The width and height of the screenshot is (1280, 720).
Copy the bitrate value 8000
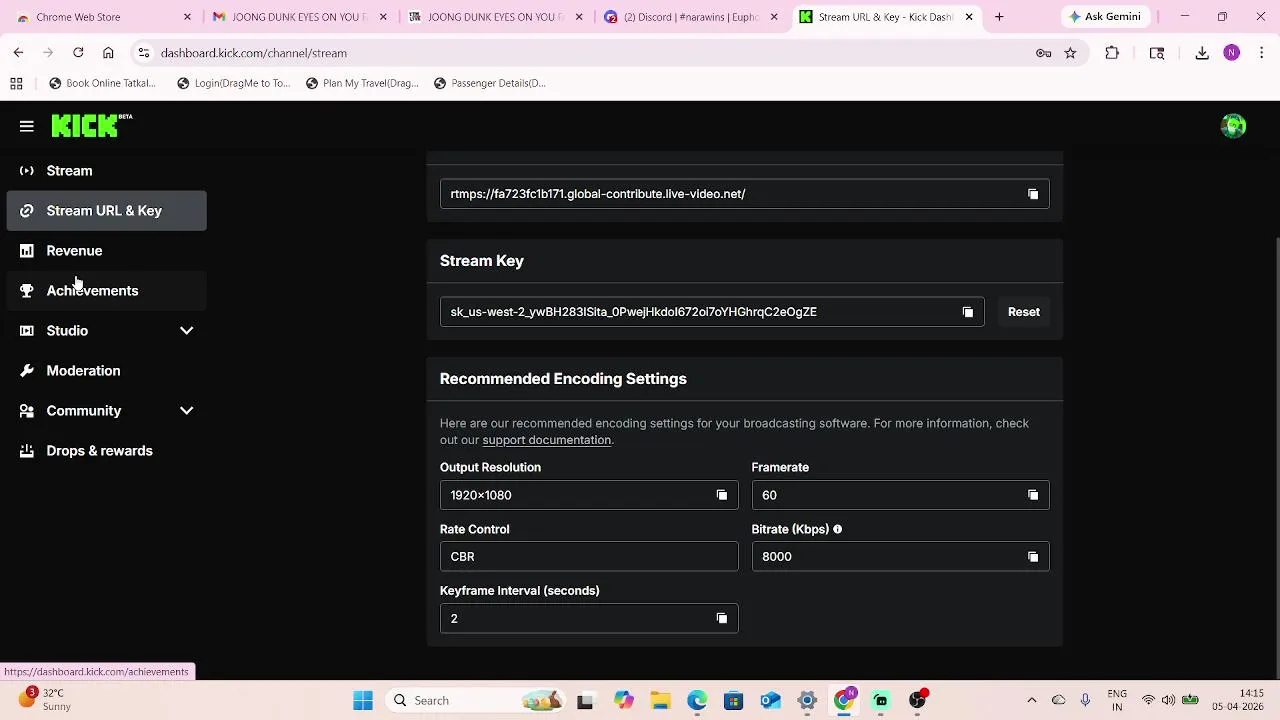(1033, 557)
